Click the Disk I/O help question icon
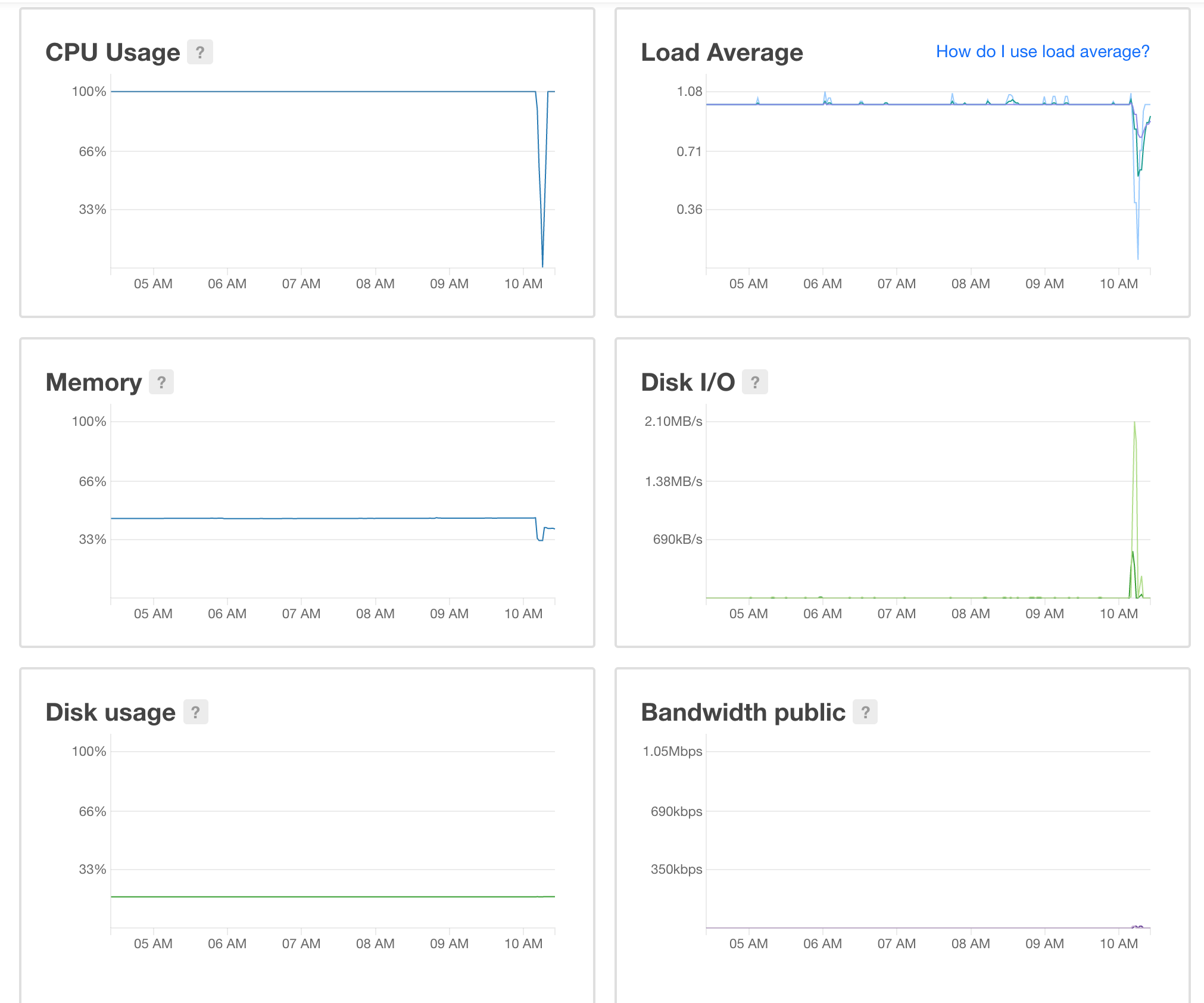 (x=754, y=382)
